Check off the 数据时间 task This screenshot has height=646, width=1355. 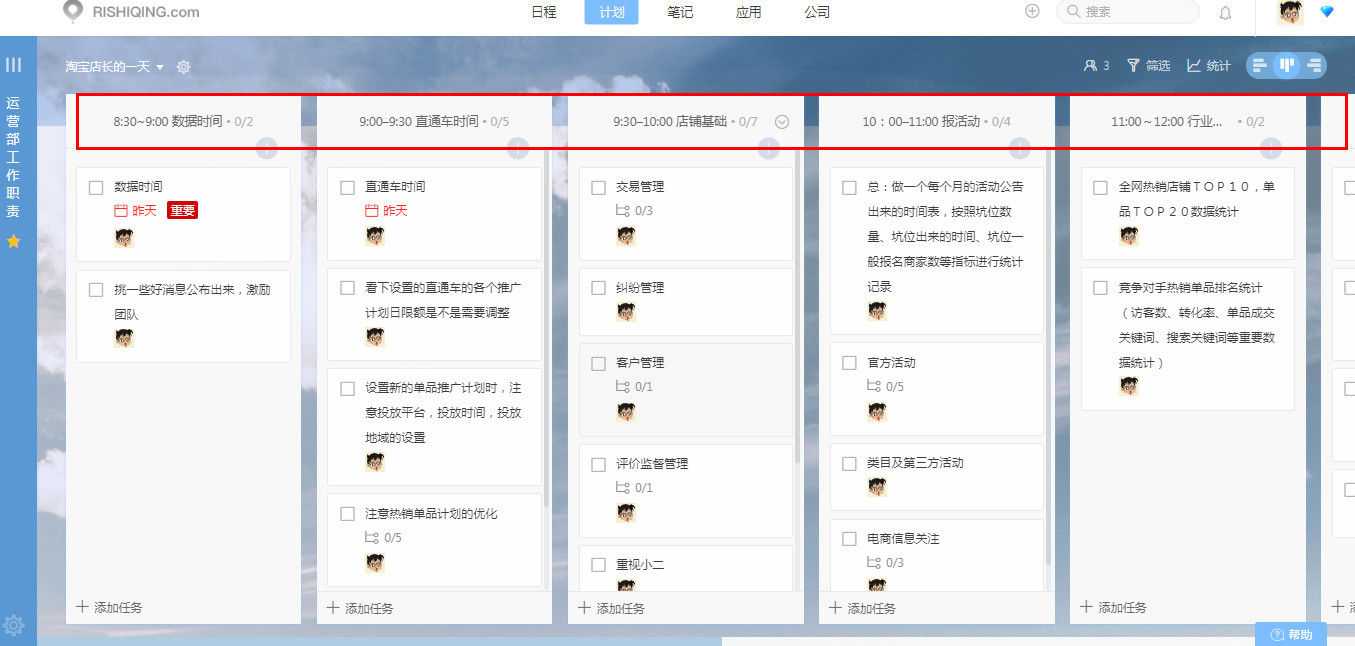coord(95,186)
